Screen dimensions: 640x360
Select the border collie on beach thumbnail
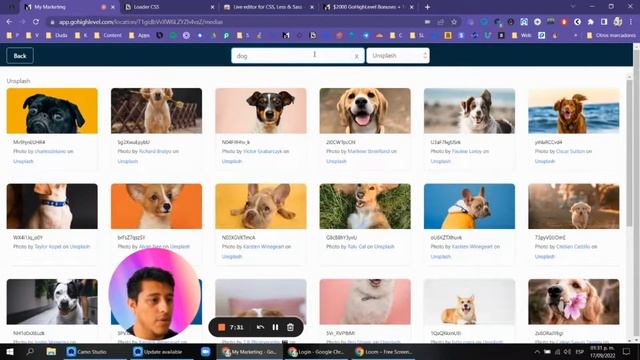[x=469, y=111]
